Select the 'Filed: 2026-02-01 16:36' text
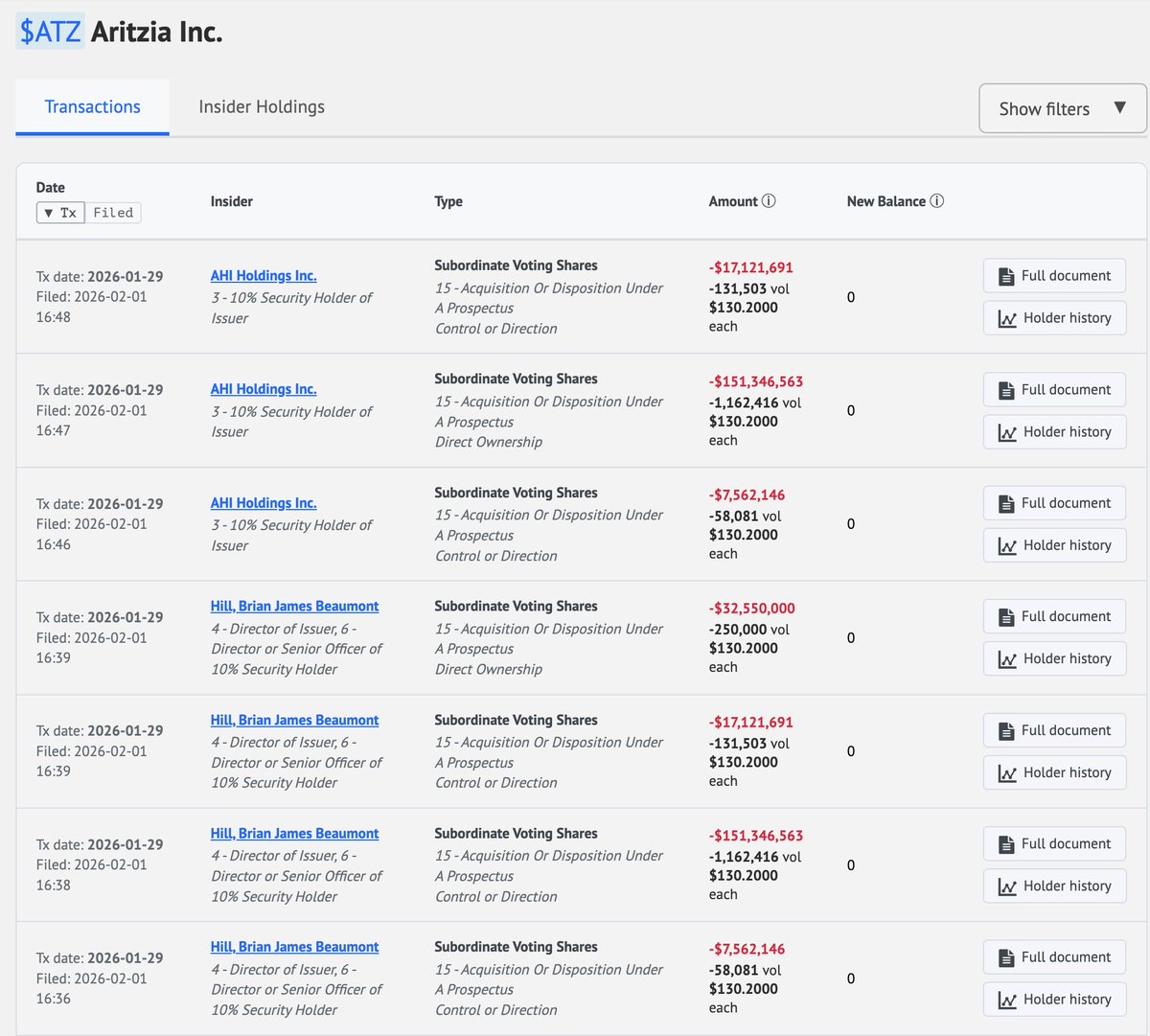This screenshot has height=1036, width=1150. 92,988
